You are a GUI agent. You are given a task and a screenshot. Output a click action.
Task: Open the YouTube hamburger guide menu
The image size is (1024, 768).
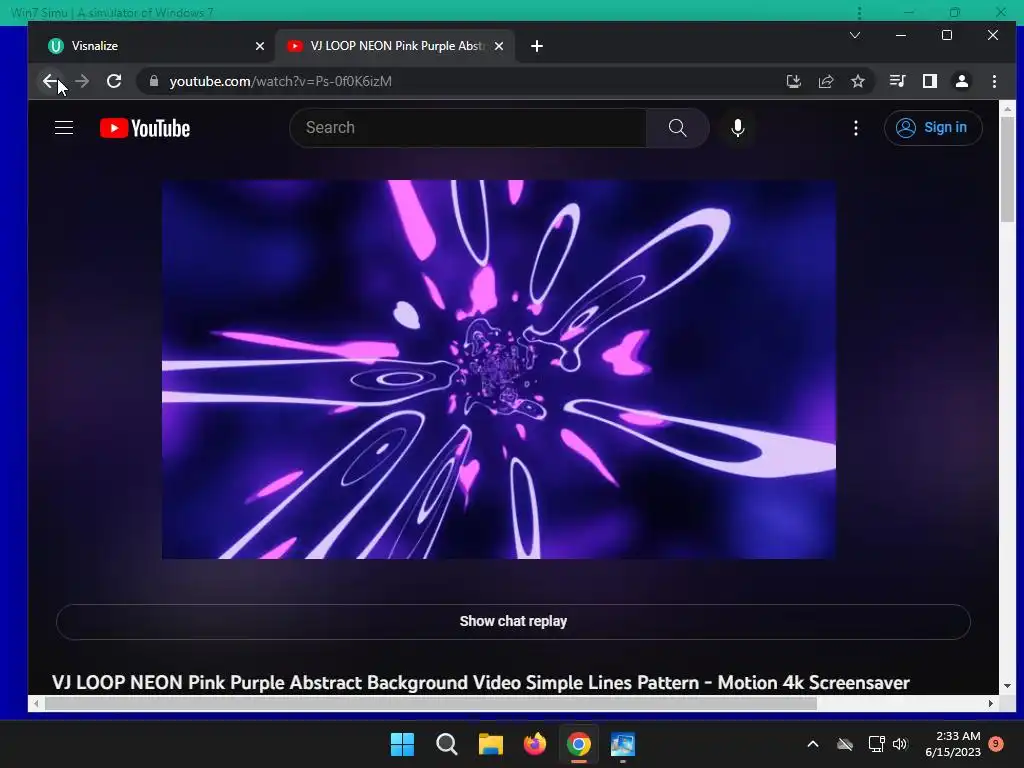pyautogui.click(x=63, y=127)
